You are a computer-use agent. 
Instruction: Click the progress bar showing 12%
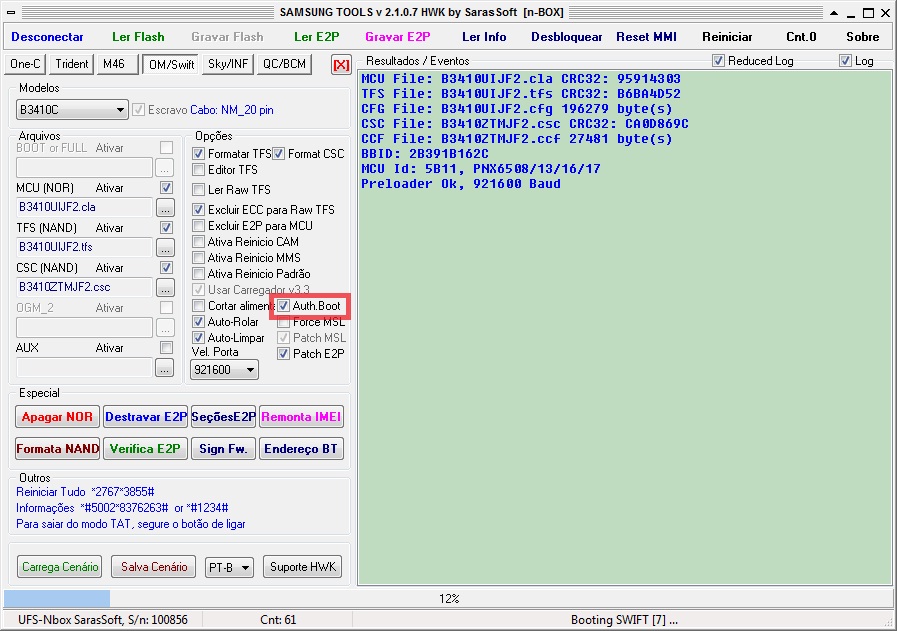(448, 598)
